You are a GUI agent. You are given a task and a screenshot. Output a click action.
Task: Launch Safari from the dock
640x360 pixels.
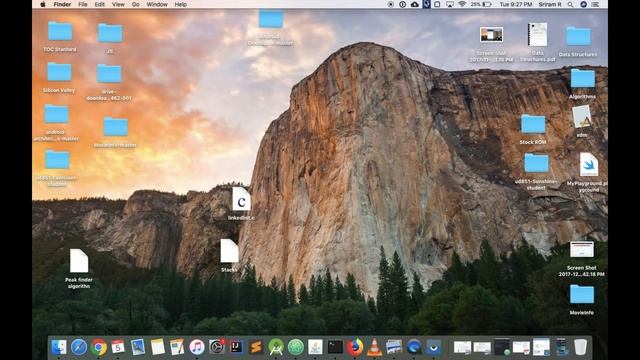click(x=79, y=347)
